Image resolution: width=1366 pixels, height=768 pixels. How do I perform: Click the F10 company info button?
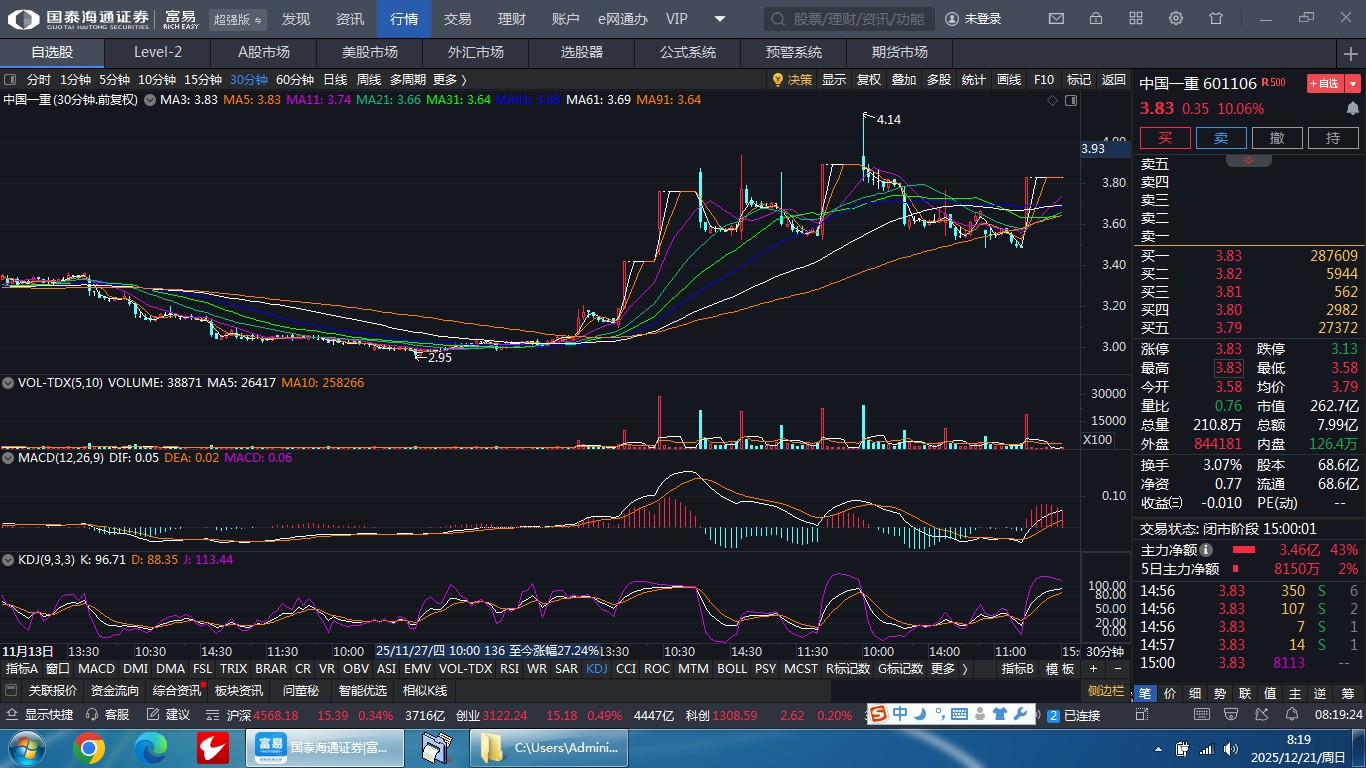tap(1043, 80)
